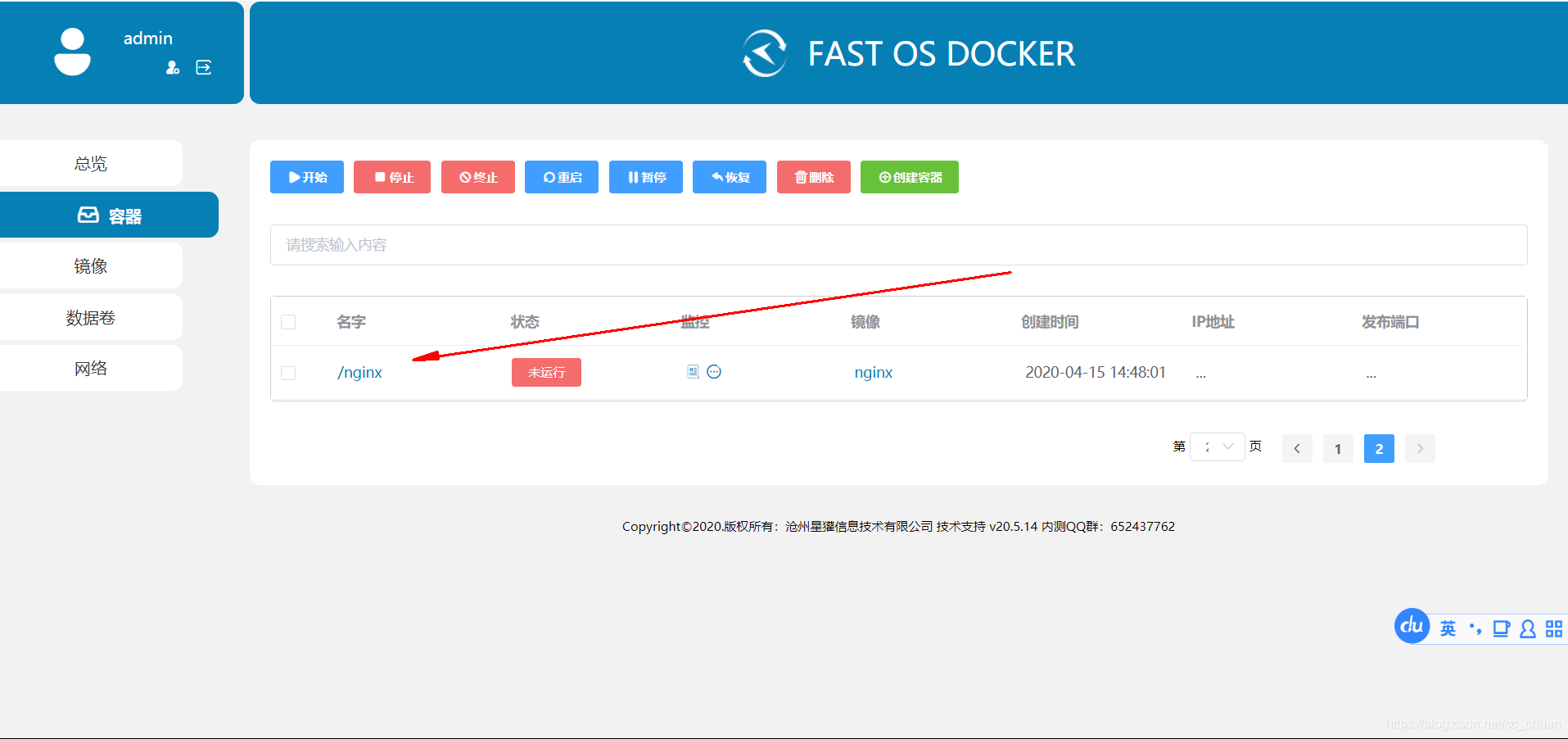This screenshot has width=1568, height=739.
Task: Open user settings icon under admin
Action: click(x=173, y=67)
